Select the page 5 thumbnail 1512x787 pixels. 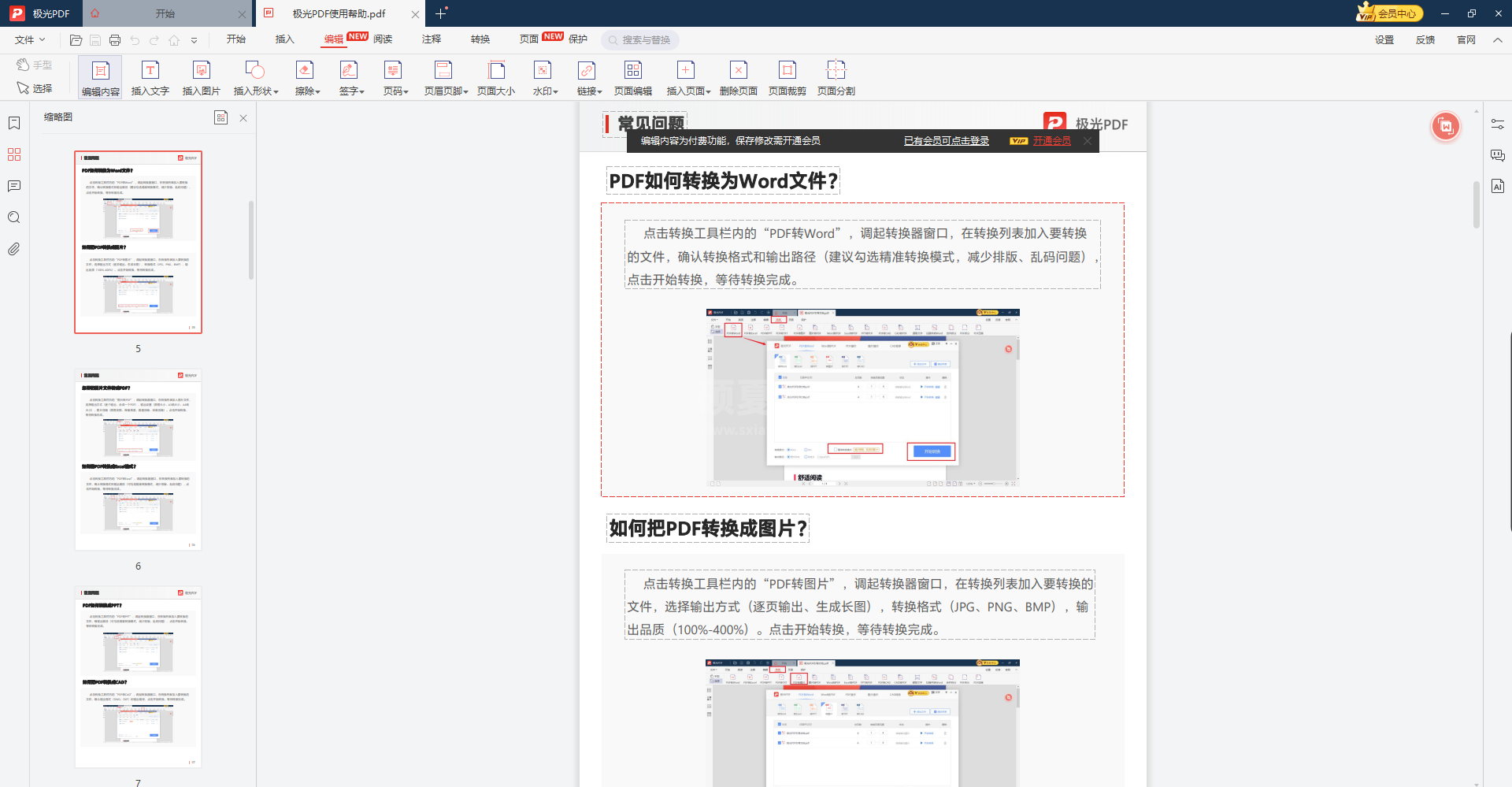click(138, 242)
